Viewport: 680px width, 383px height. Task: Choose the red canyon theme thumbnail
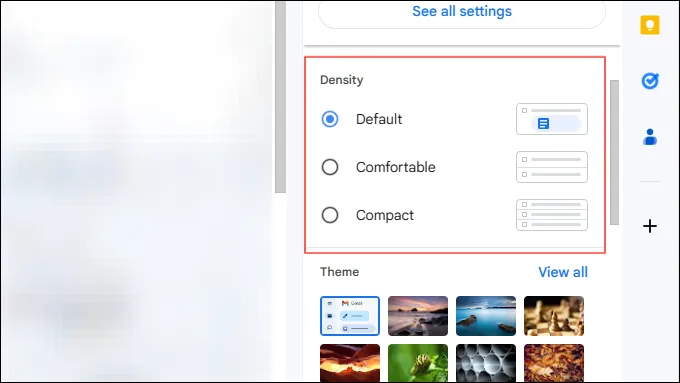(350, 363)
